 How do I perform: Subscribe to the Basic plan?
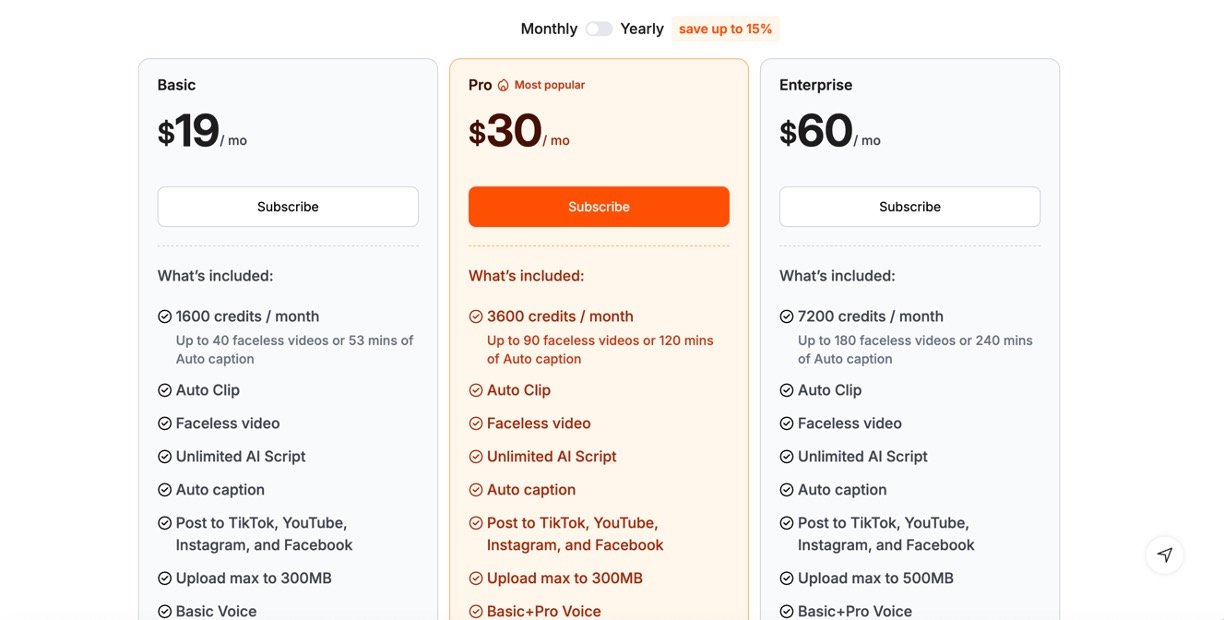point(288,207)
